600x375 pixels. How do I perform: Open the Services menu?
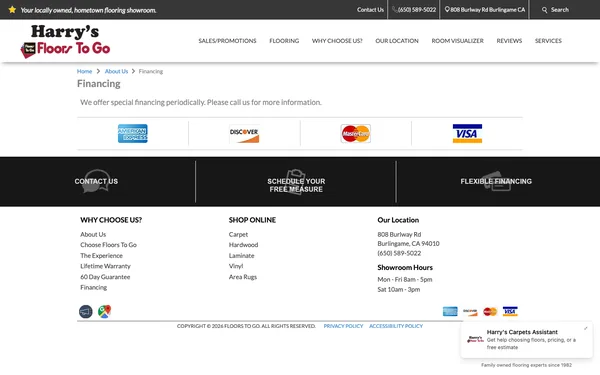coord(548,41)
